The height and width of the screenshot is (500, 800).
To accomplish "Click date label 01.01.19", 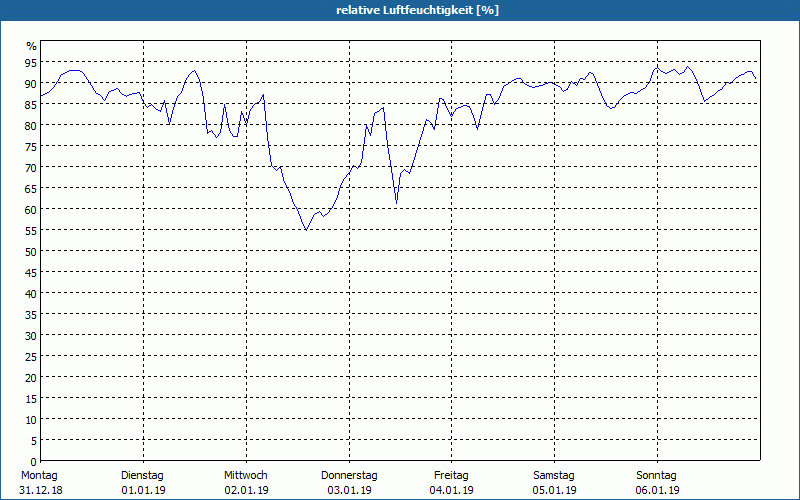I will click(x=143, y=491).
